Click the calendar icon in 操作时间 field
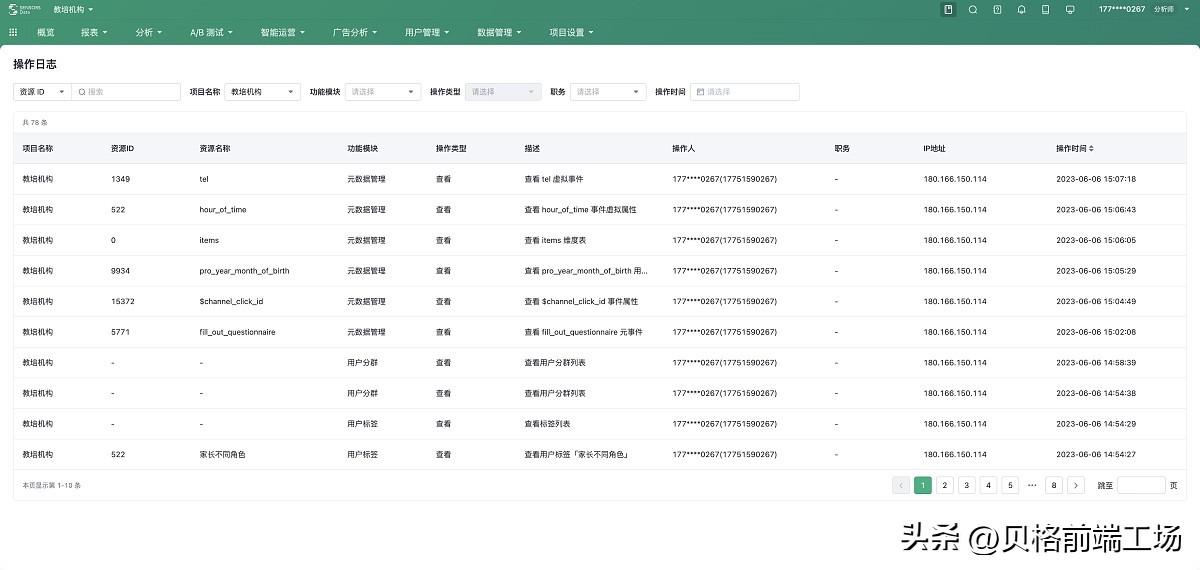Viewport: 1200px width, 570px height. coord(700,91)
